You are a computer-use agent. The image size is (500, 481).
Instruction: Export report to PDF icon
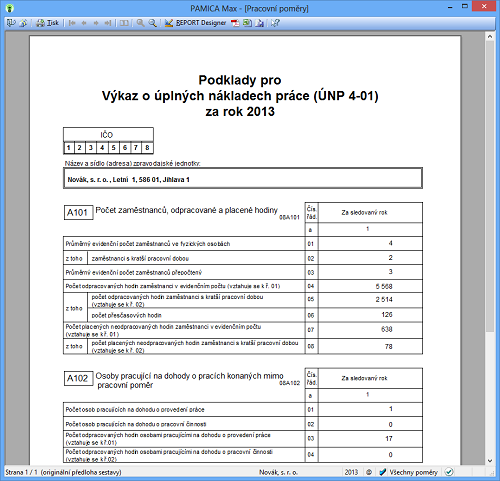pyautogui.click(x=235, y=23)
